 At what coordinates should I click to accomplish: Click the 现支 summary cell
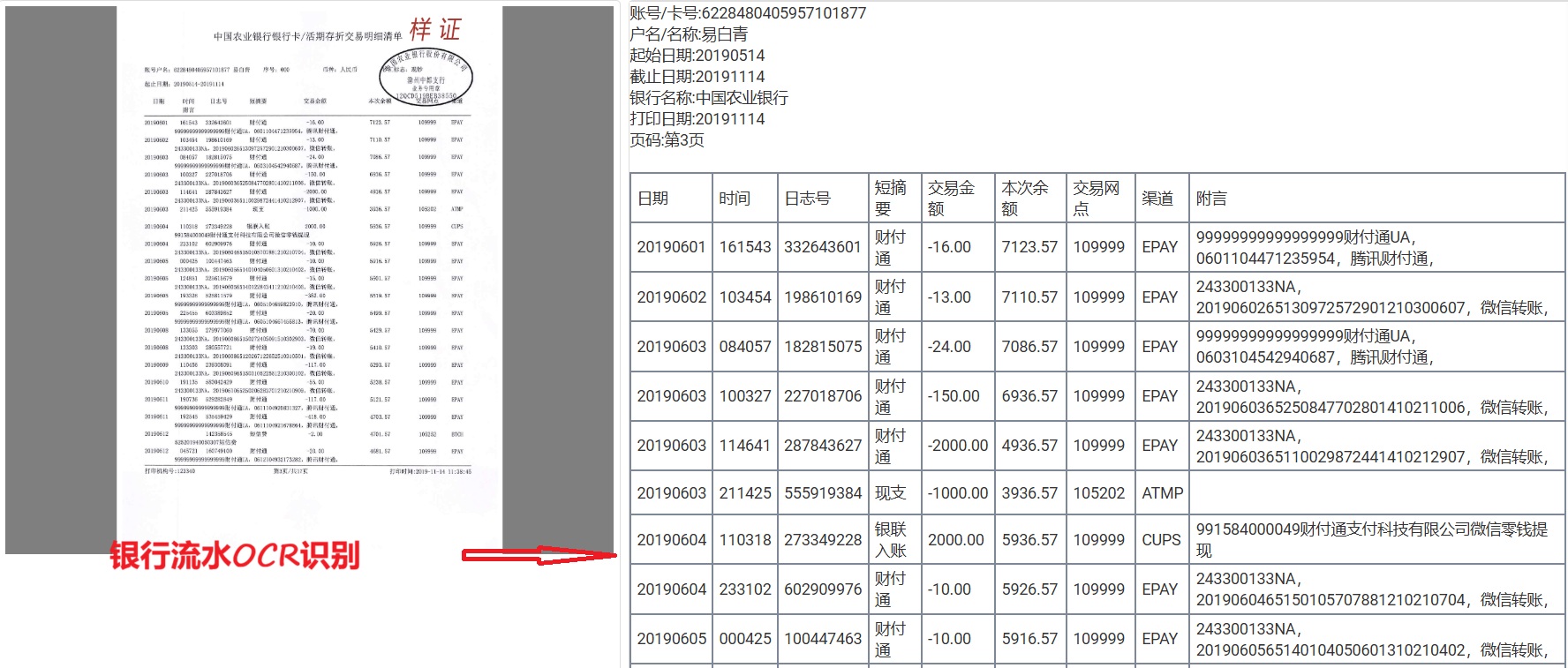[x=895, y=493]
